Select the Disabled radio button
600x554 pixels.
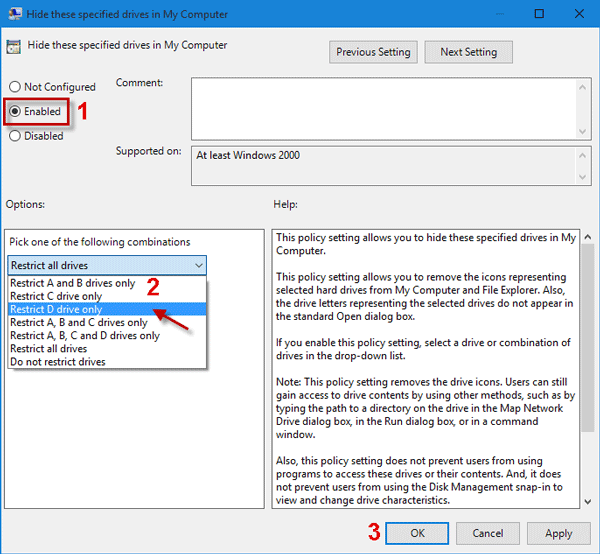click(15, 136)
